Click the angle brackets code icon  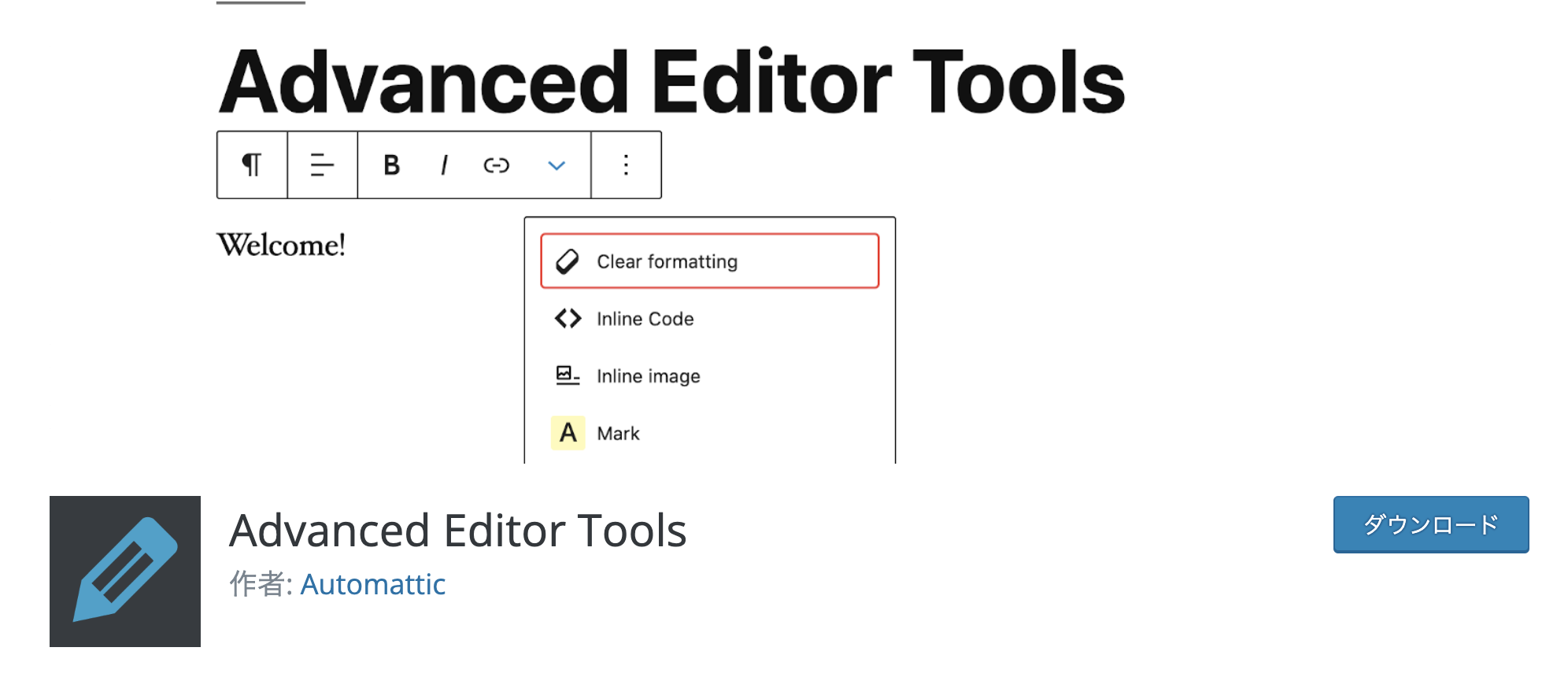[568, 319]
